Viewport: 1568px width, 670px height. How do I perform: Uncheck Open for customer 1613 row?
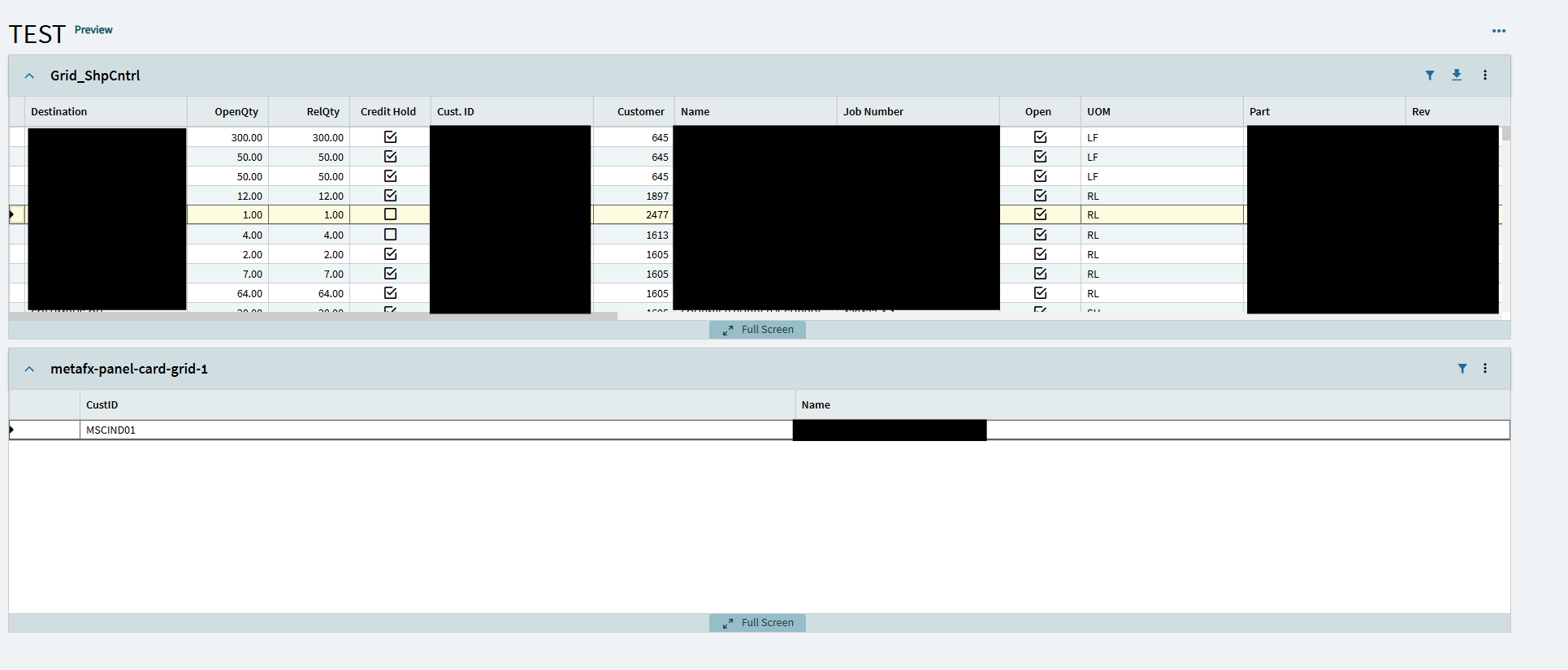point(1041,235)
